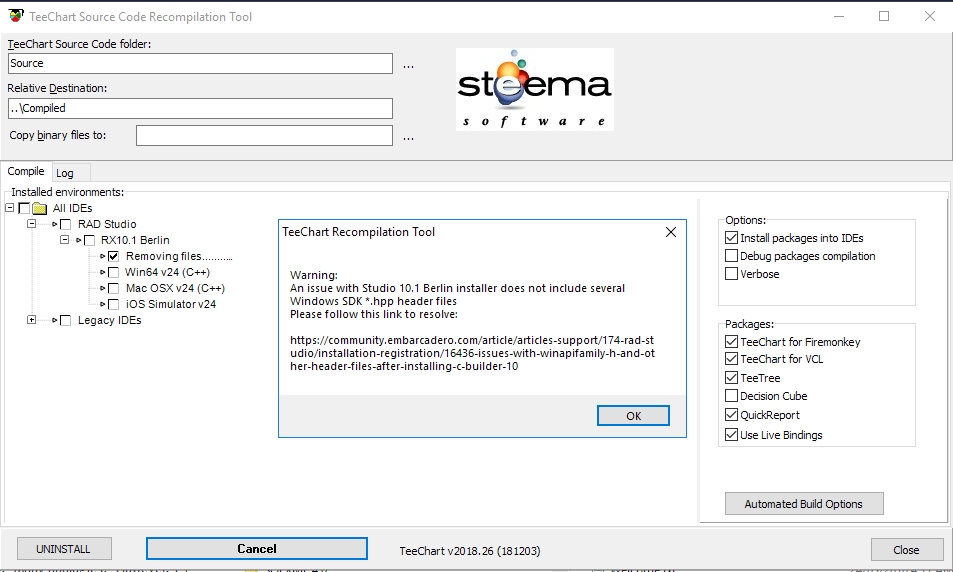Uncheck Use Live Bindings
Image resolution: width=953 pixels, height=572 pixels.
(732, 435)
